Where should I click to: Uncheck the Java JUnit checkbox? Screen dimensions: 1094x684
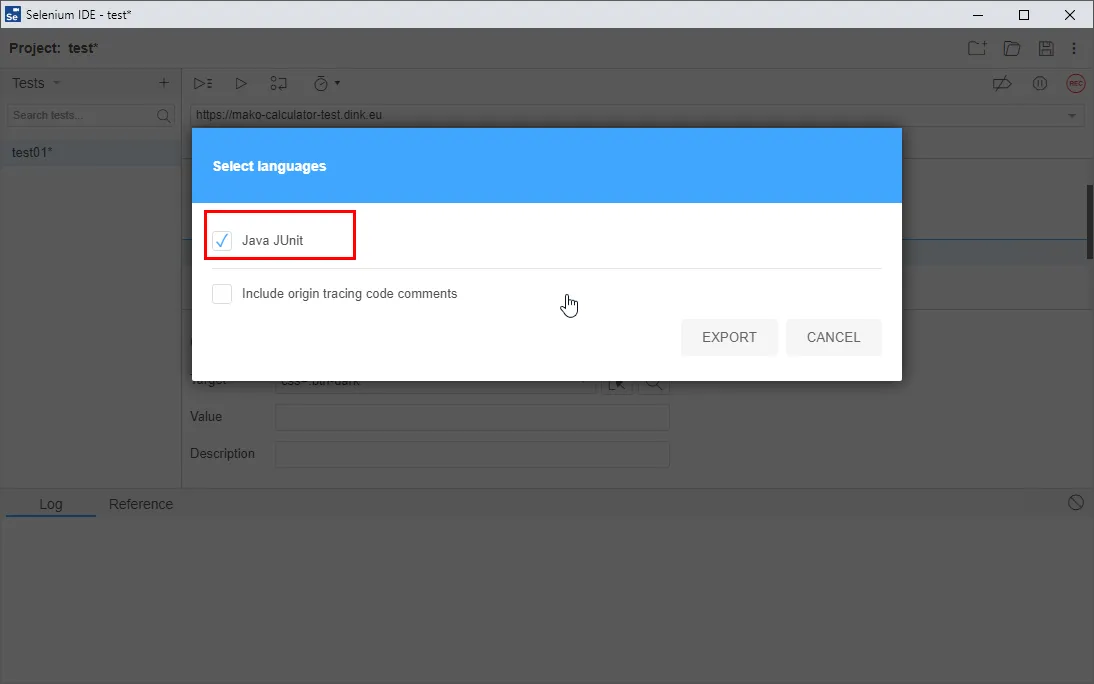tap(222, 240)
